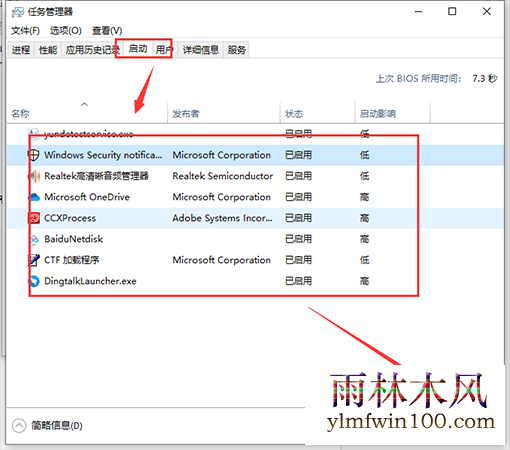Click 低 startup impact in the CTF 加载程序 row

coord(364,260)
